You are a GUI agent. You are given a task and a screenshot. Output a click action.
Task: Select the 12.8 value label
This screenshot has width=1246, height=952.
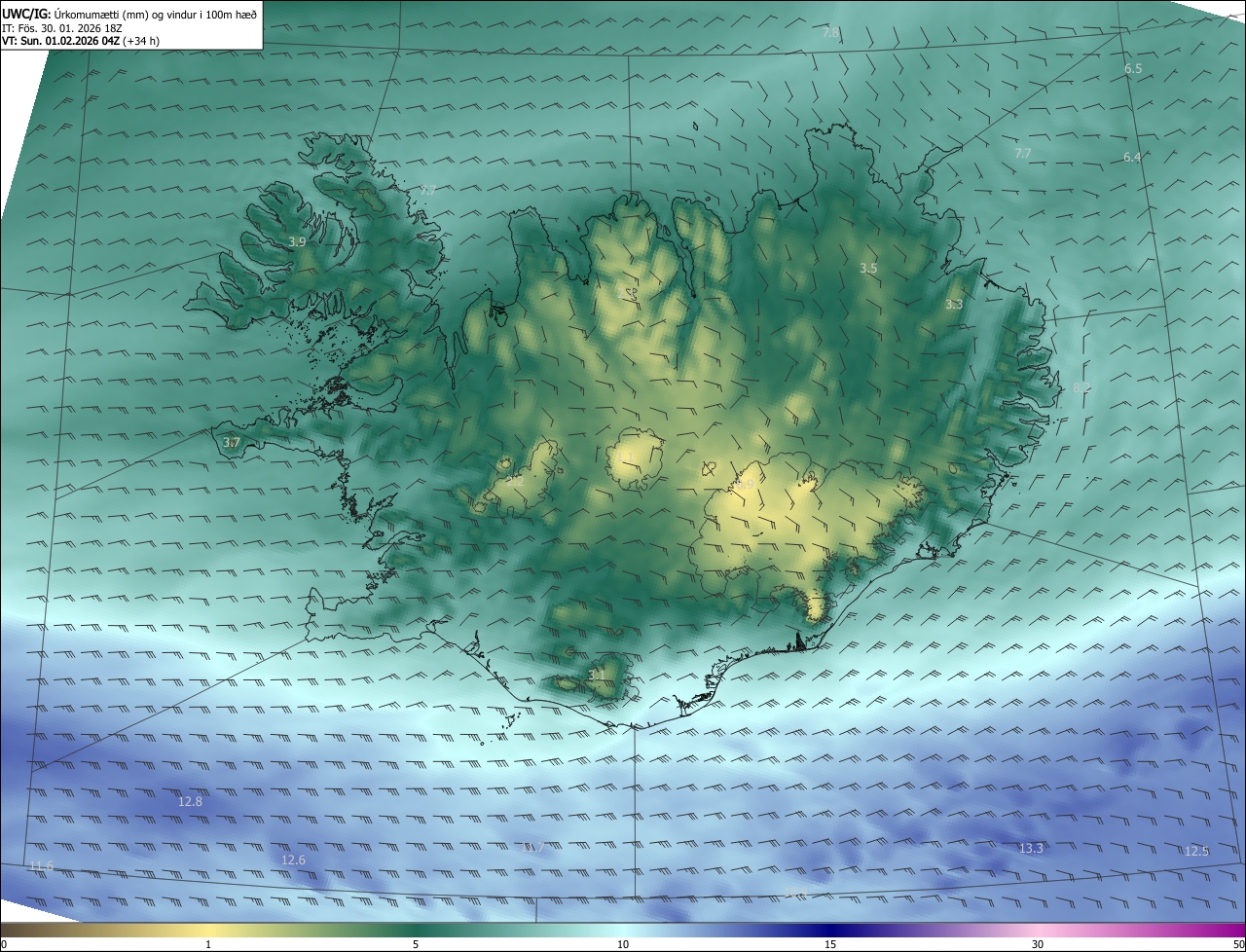click(191, 802)
